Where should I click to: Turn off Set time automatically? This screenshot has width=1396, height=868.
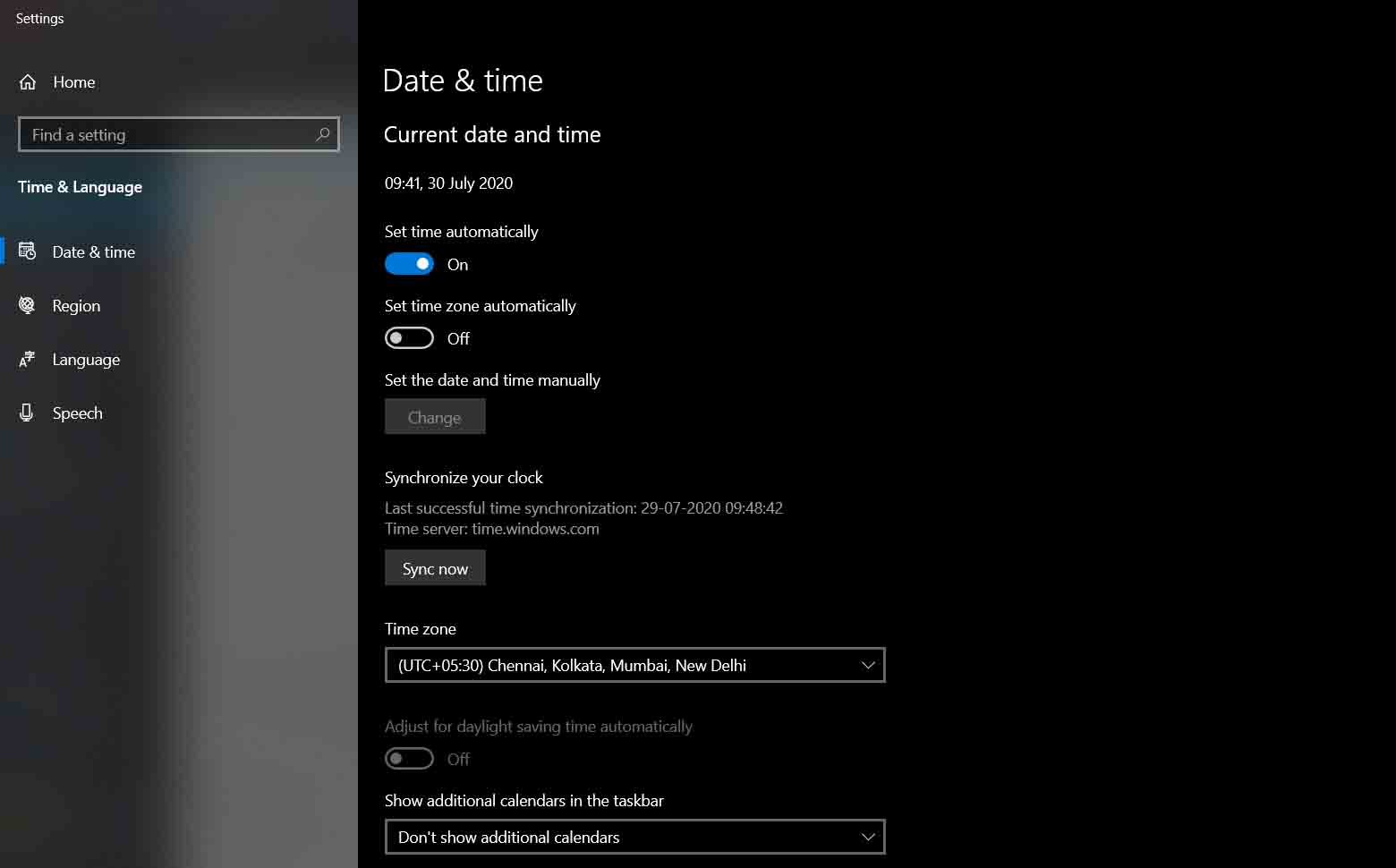click(x=409, y=263)
